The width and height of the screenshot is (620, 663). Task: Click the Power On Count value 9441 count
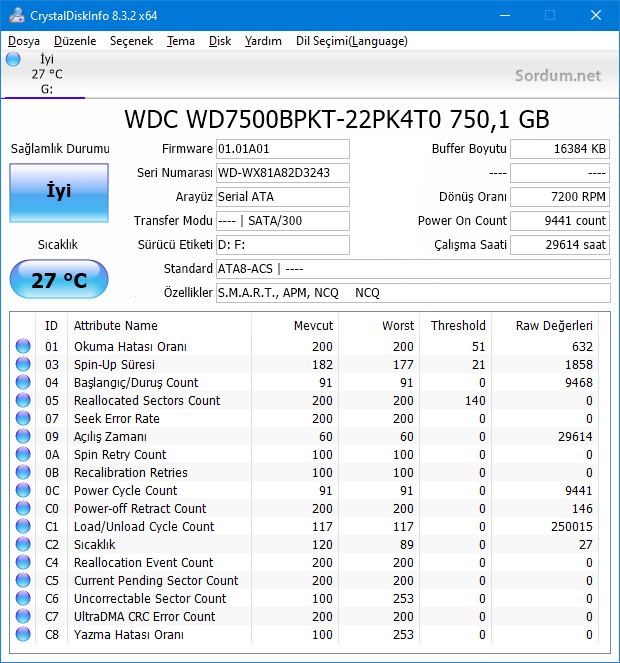pos(560,221)
